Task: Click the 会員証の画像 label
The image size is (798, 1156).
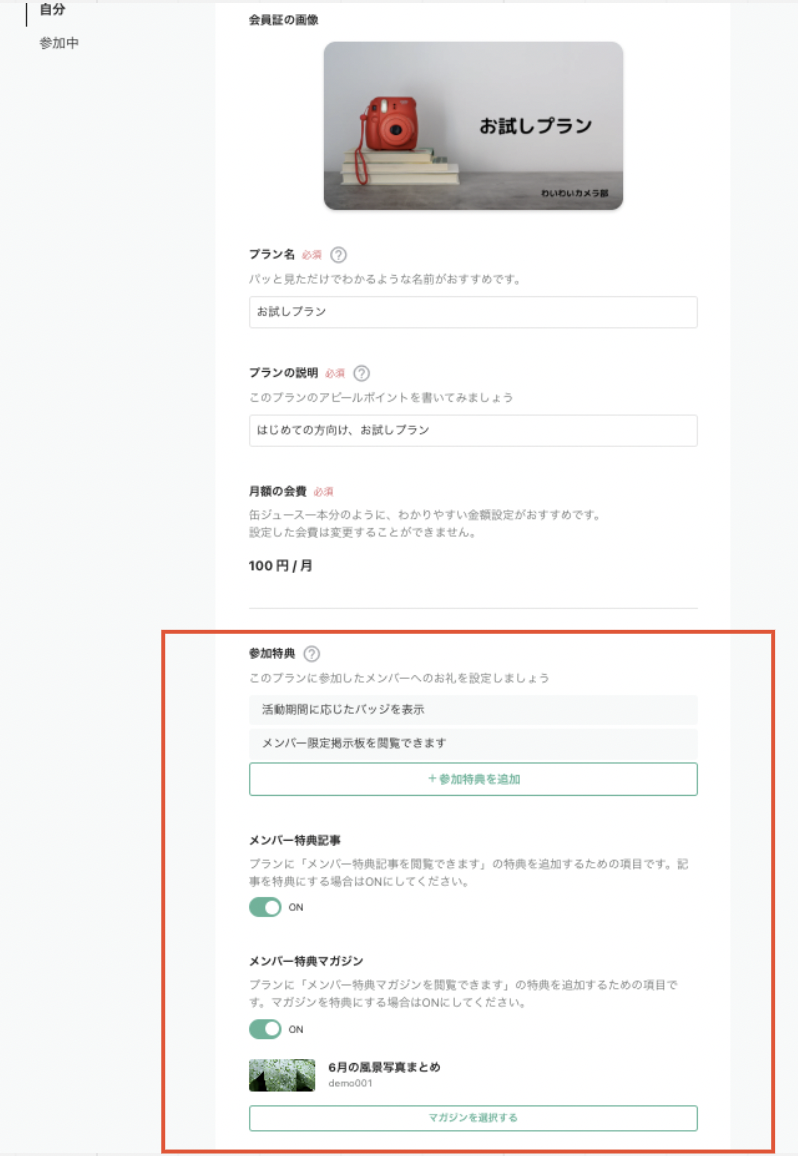Action: tap(283, 20)
